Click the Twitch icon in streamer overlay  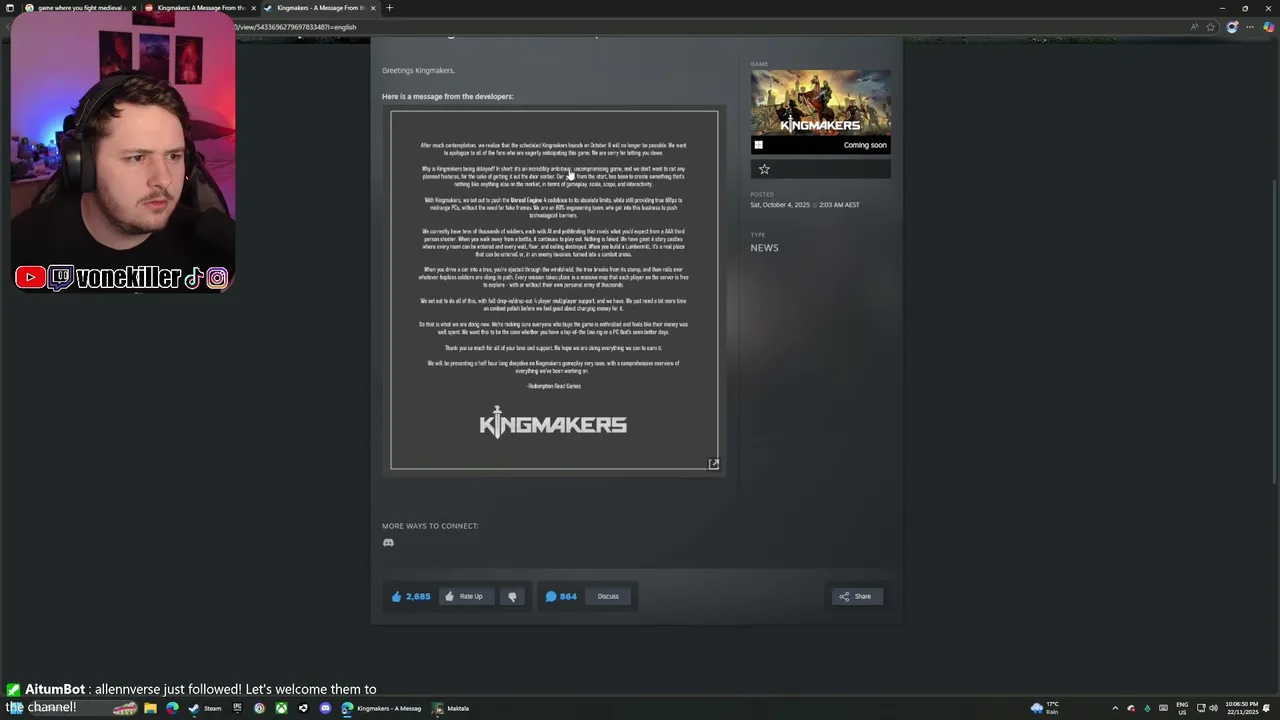click(x=60, y=278)
